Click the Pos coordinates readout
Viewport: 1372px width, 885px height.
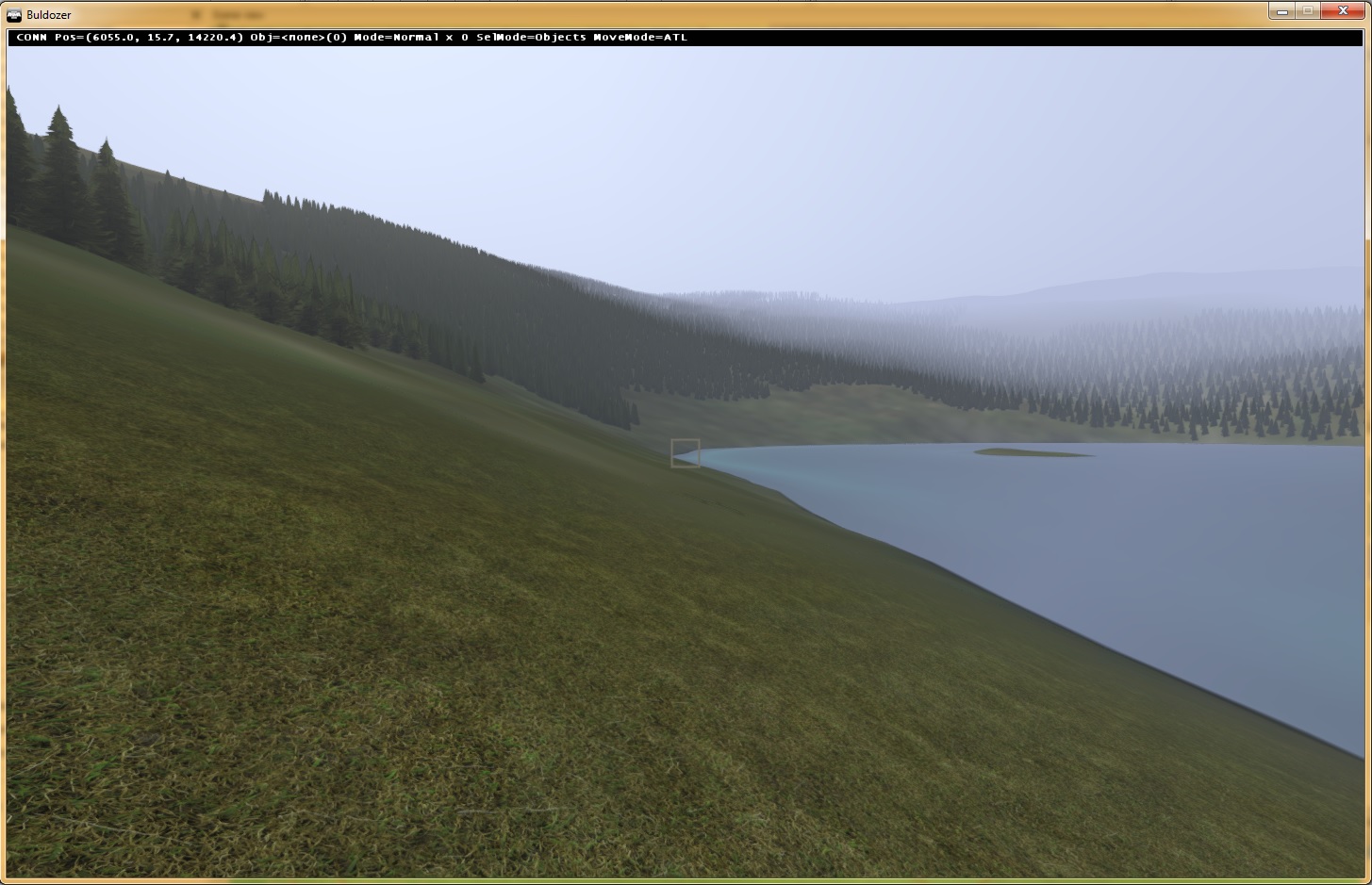pos(149,38)
